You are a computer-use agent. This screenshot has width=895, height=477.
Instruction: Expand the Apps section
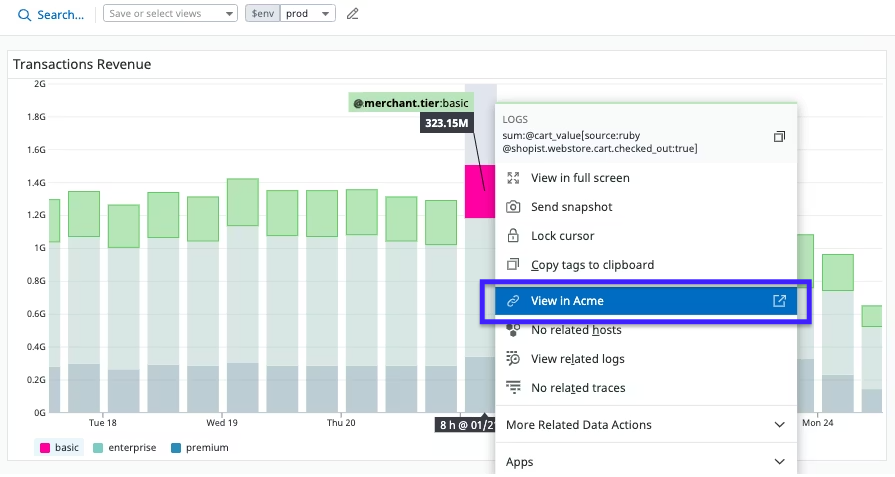646,462
